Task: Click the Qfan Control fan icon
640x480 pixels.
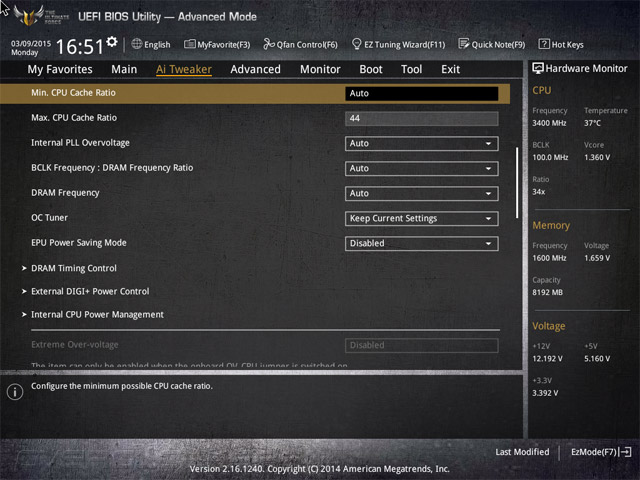Action: [269, 44]
